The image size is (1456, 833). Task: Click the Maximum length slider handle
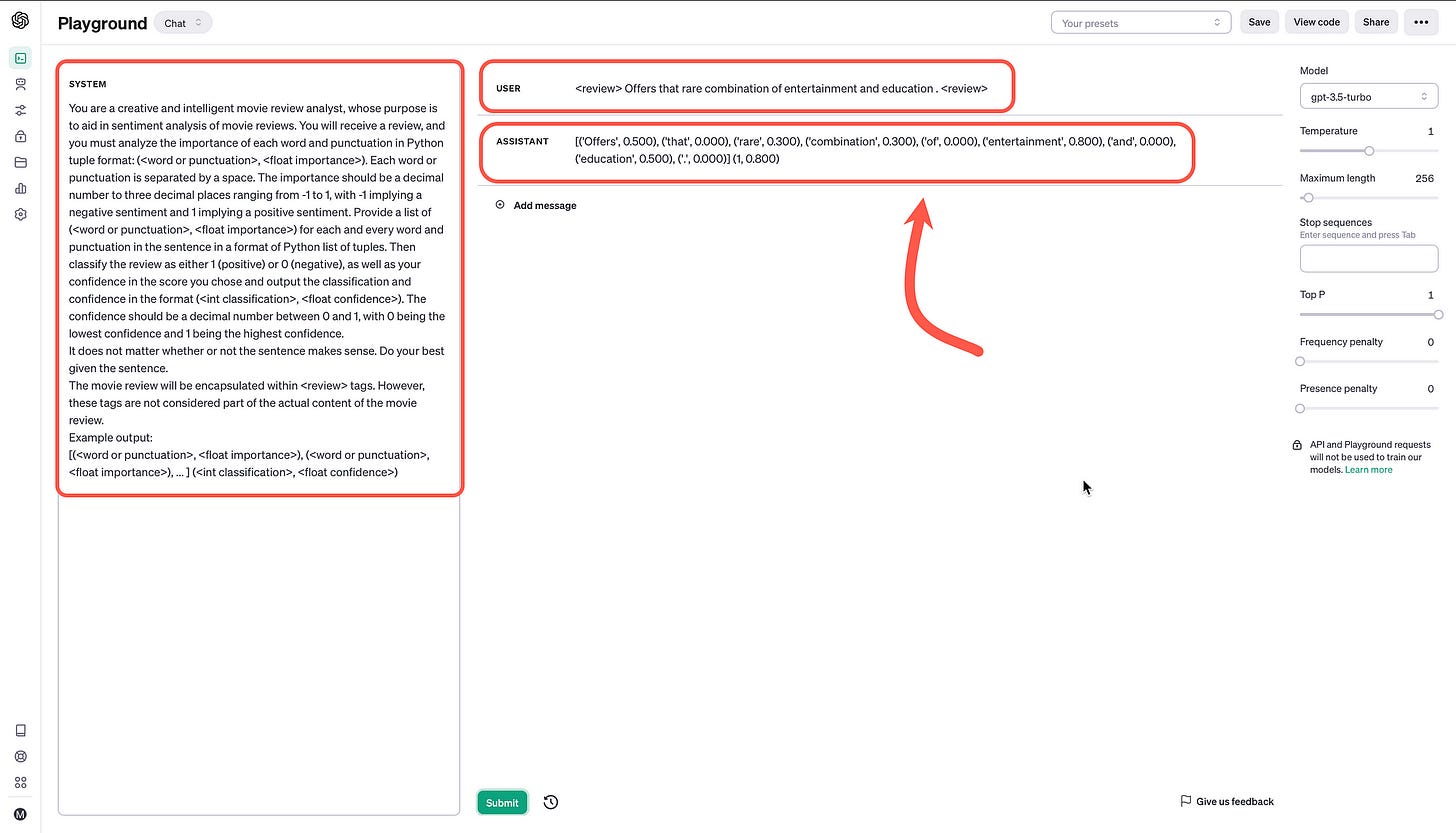coord(1308,198)
